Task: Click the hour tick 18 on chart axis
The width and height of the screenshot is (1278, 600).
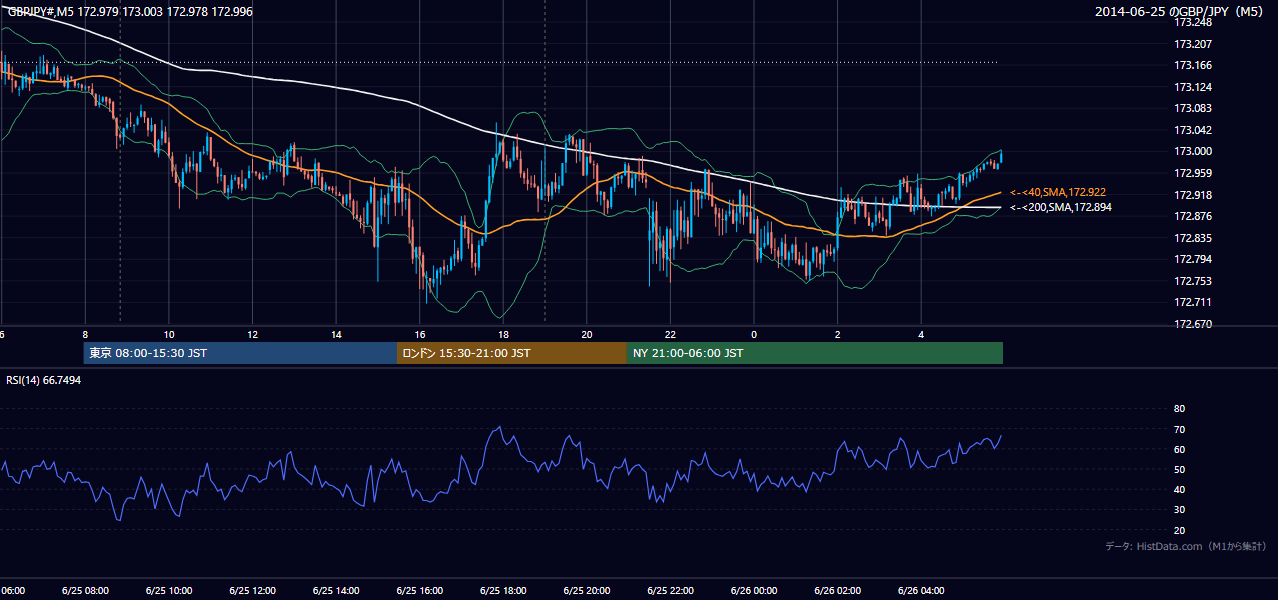Action: point(503,334)
